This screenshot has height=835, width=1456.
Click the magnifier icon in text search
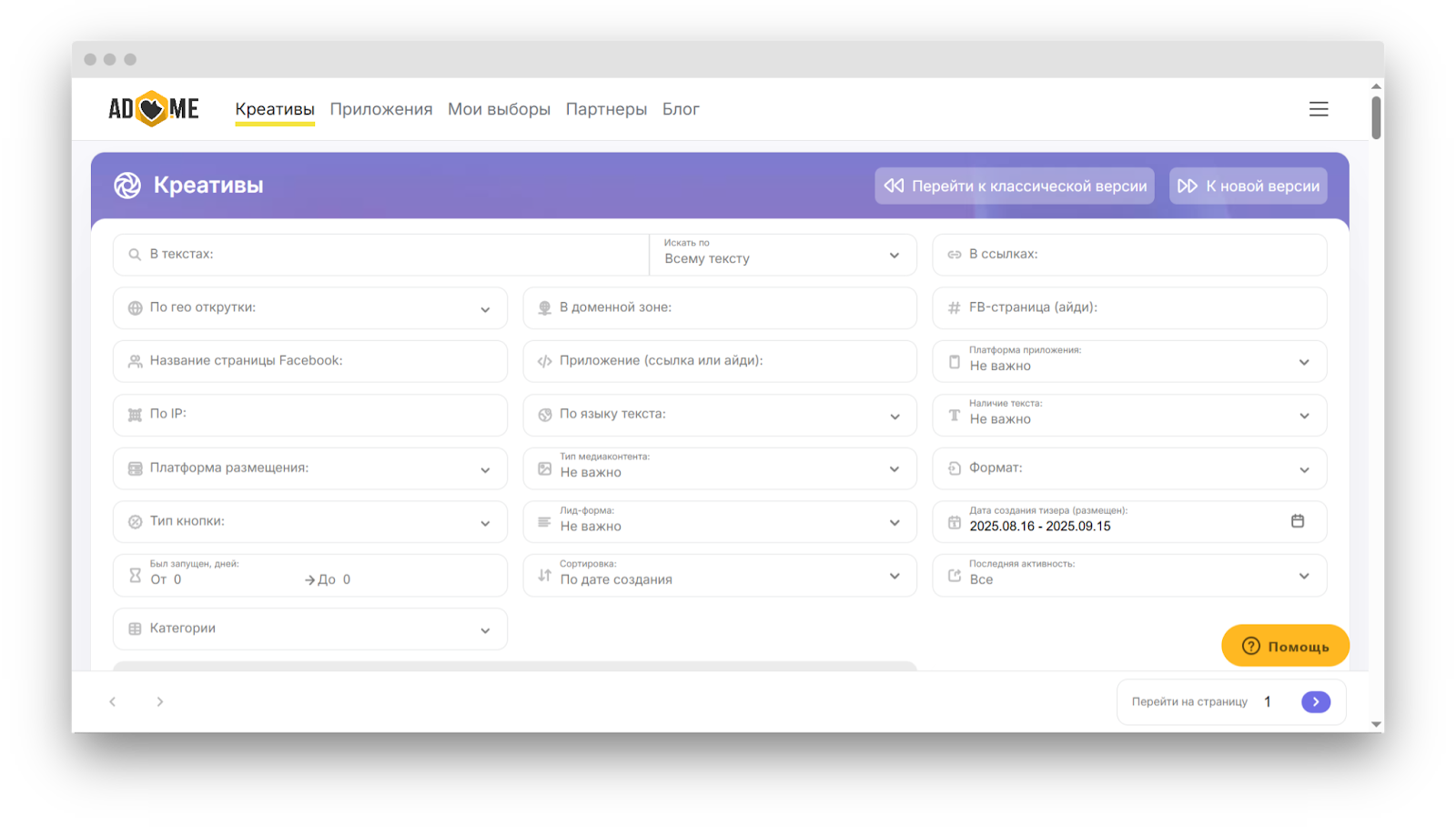(135, 255)
